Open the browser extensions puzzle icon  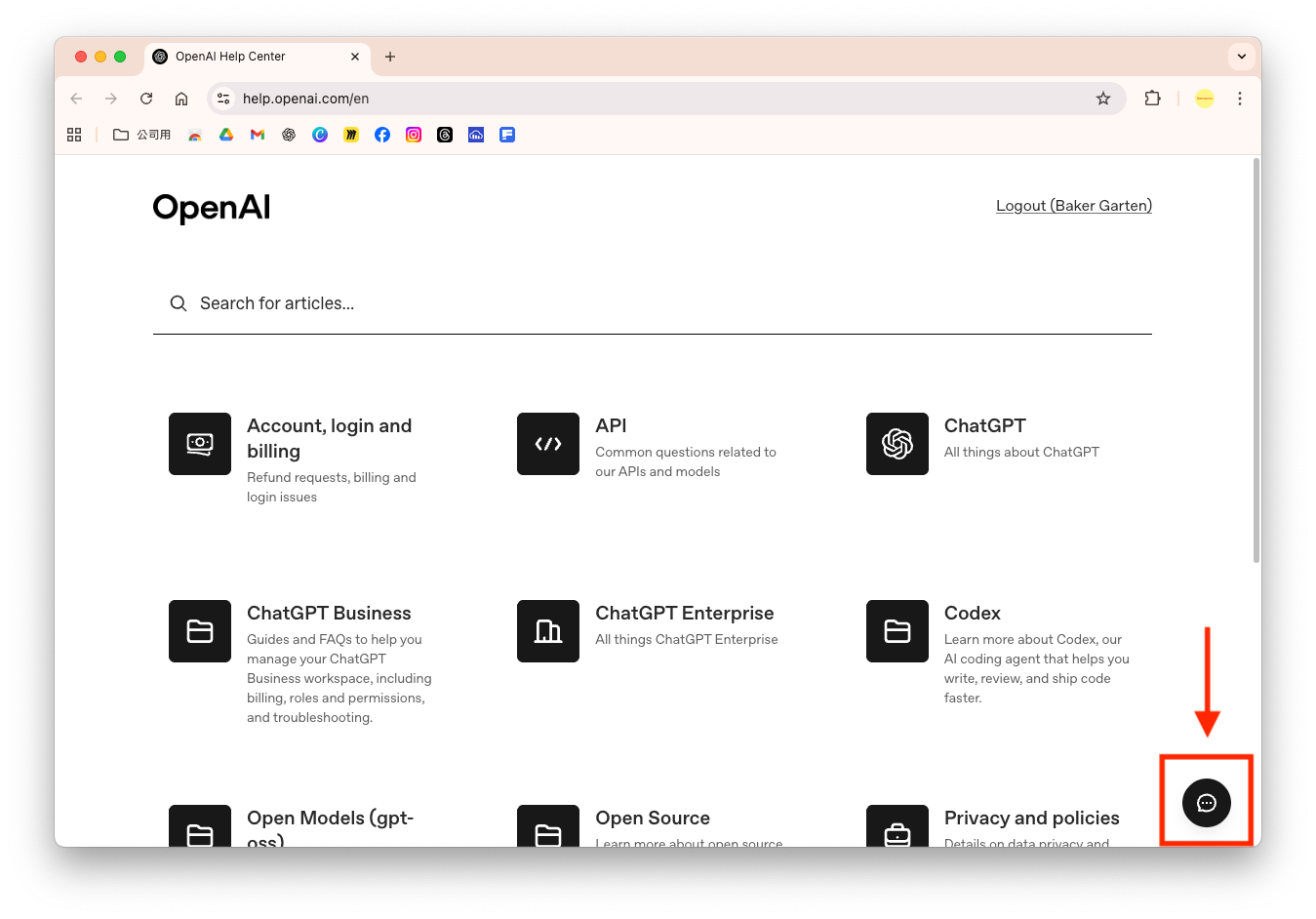tap(1152, 99)
